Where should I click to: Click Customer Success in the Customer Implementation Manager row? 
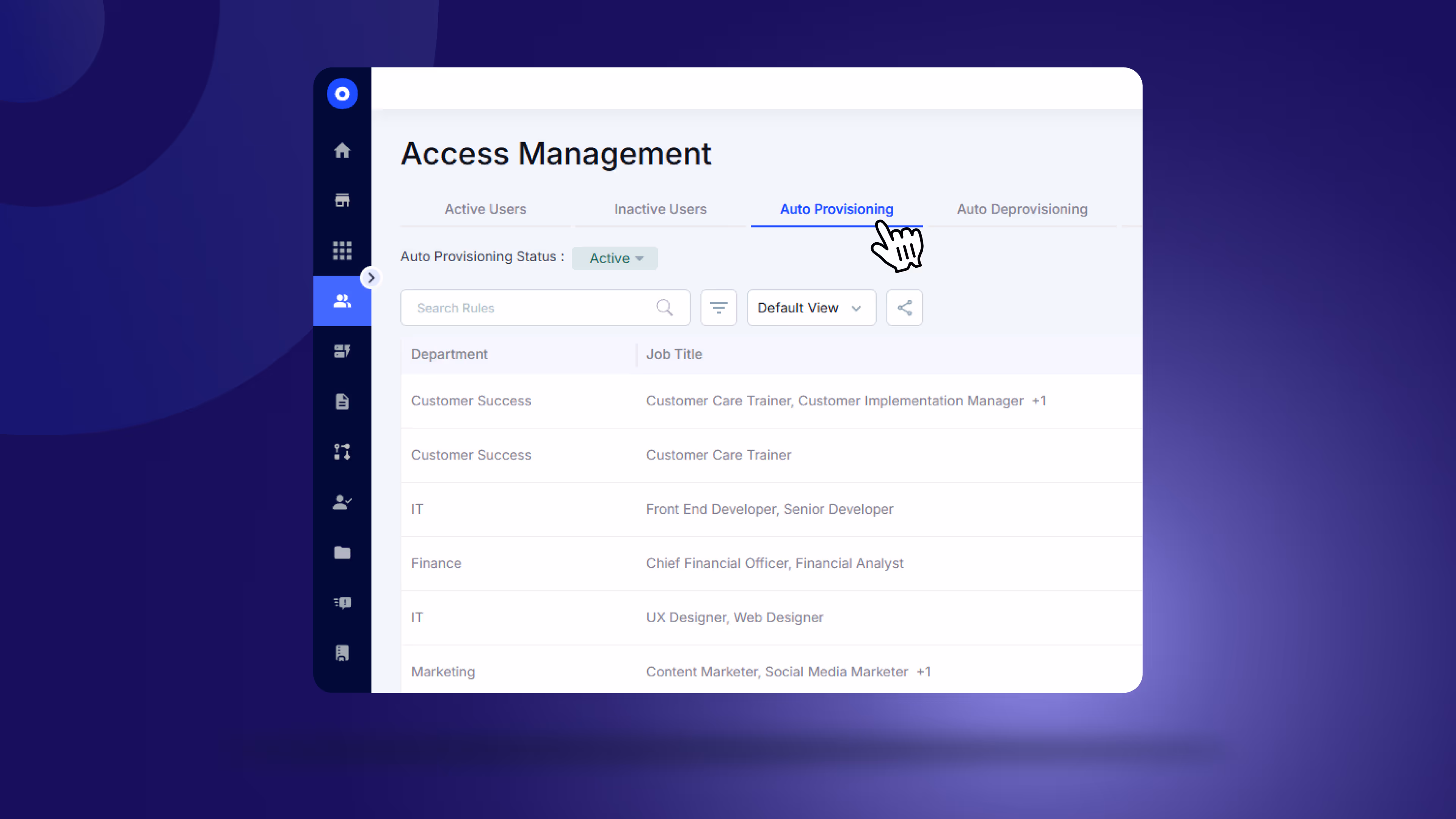click(x=471, y=401)
